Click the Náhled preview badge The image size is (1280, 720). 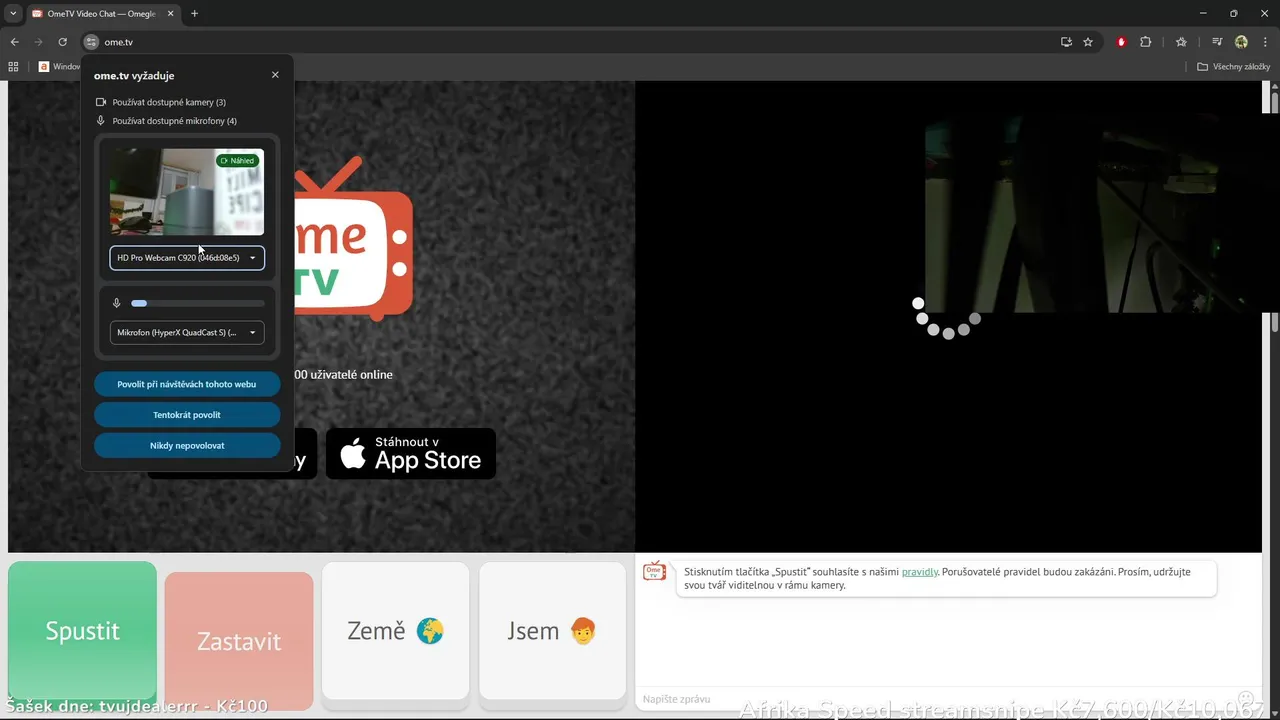click(238, 160)
